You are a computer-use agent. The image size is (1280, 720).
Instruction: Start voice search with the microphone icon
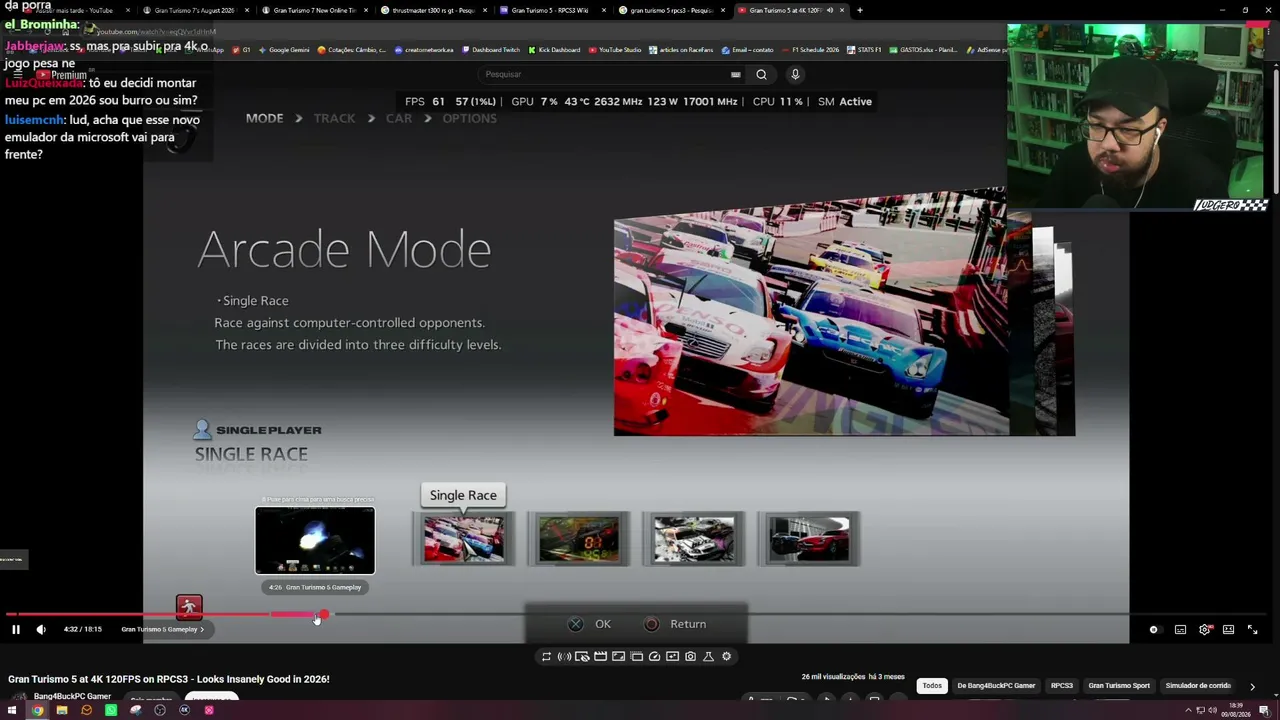[795, 74]
